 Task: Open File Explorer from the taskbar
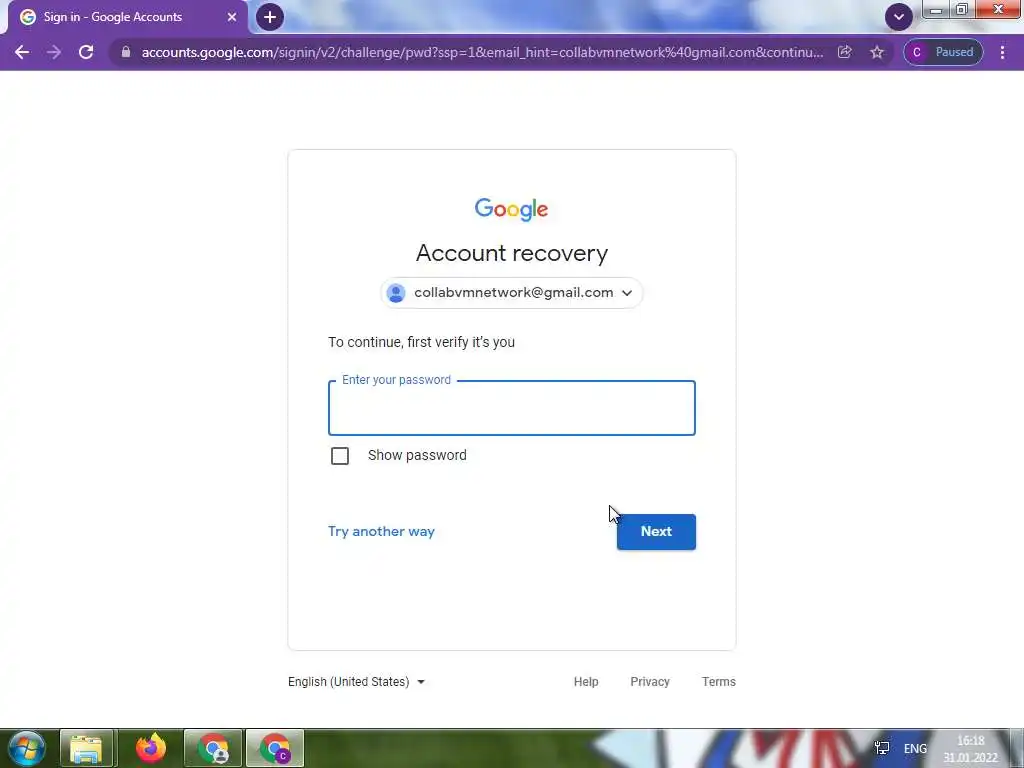coord(86,748)
